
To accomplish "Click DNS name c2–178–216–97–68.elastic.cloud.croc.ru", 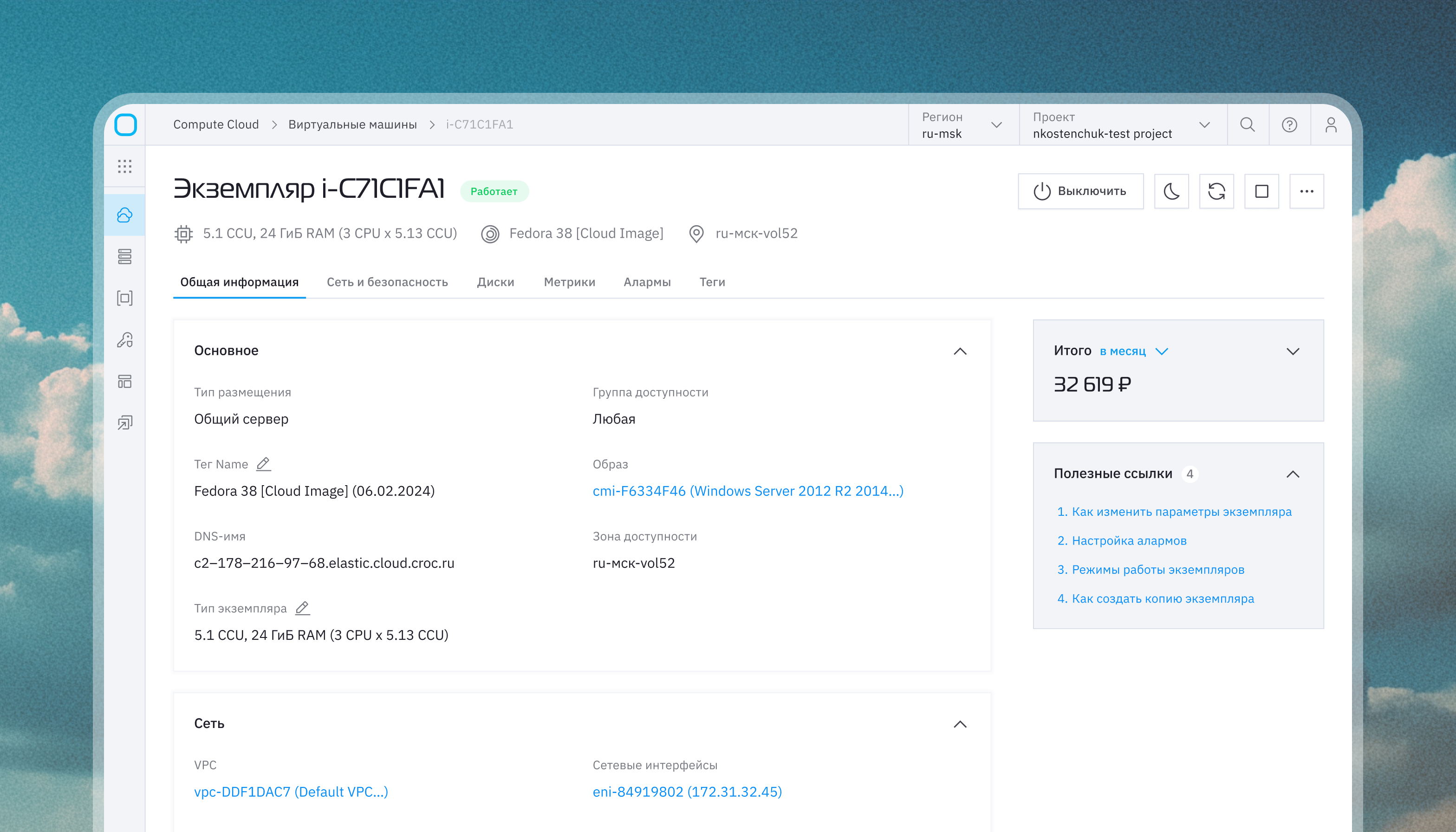I will (324, 563).
